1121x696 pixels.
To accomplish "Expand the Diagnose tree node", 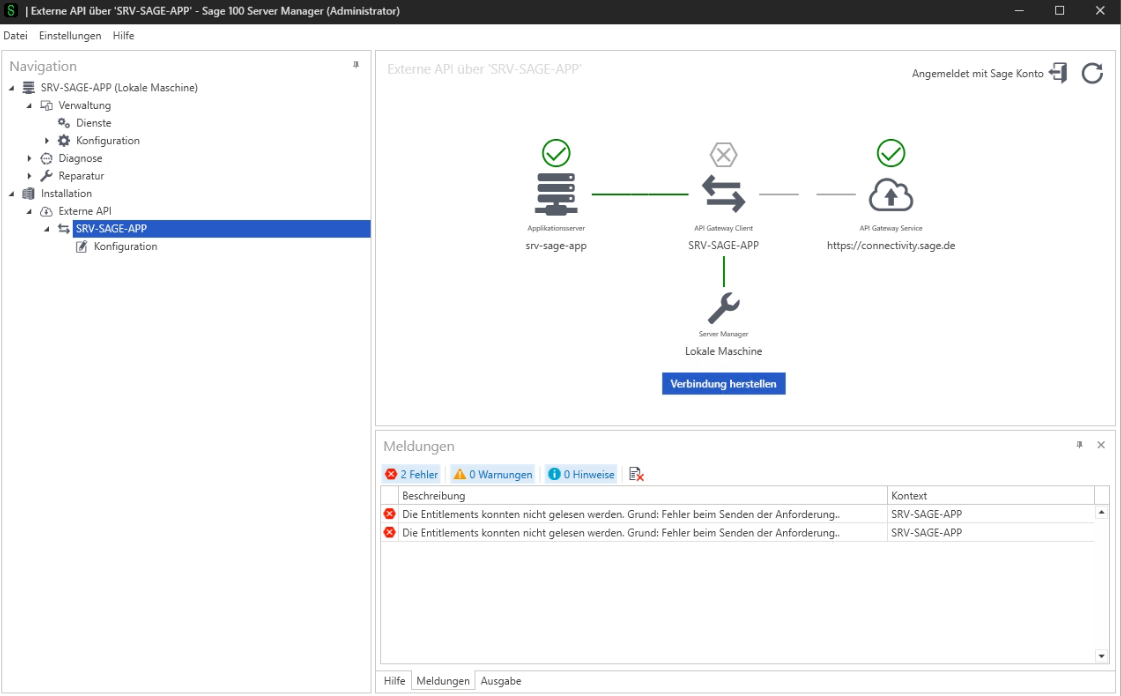I will [x=30, y=158].
